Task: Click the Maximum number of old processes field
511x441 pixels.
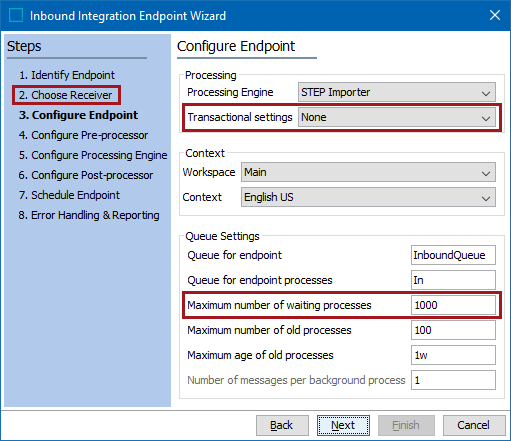Action: 453,330
